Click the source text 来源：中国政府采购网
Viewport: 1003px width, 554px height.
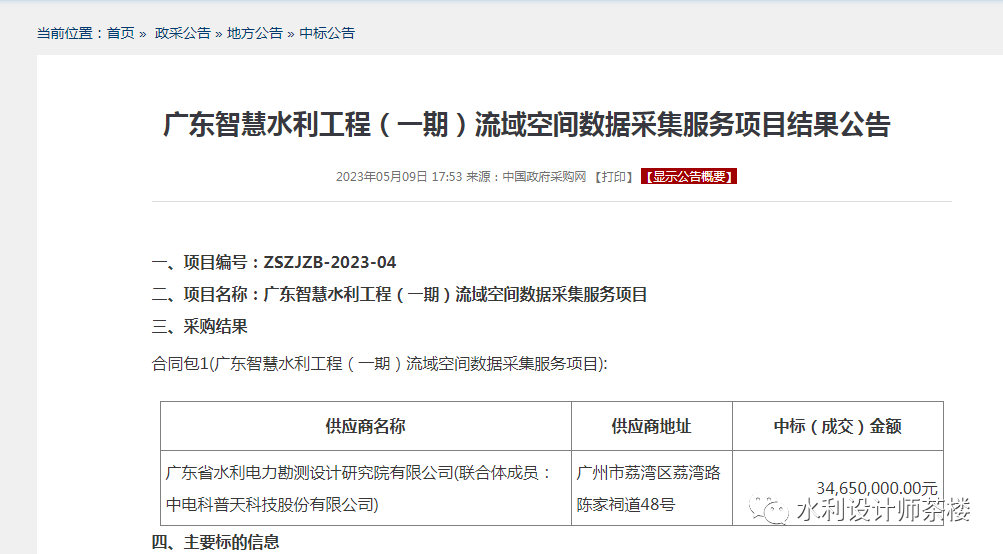coord(526,177)
